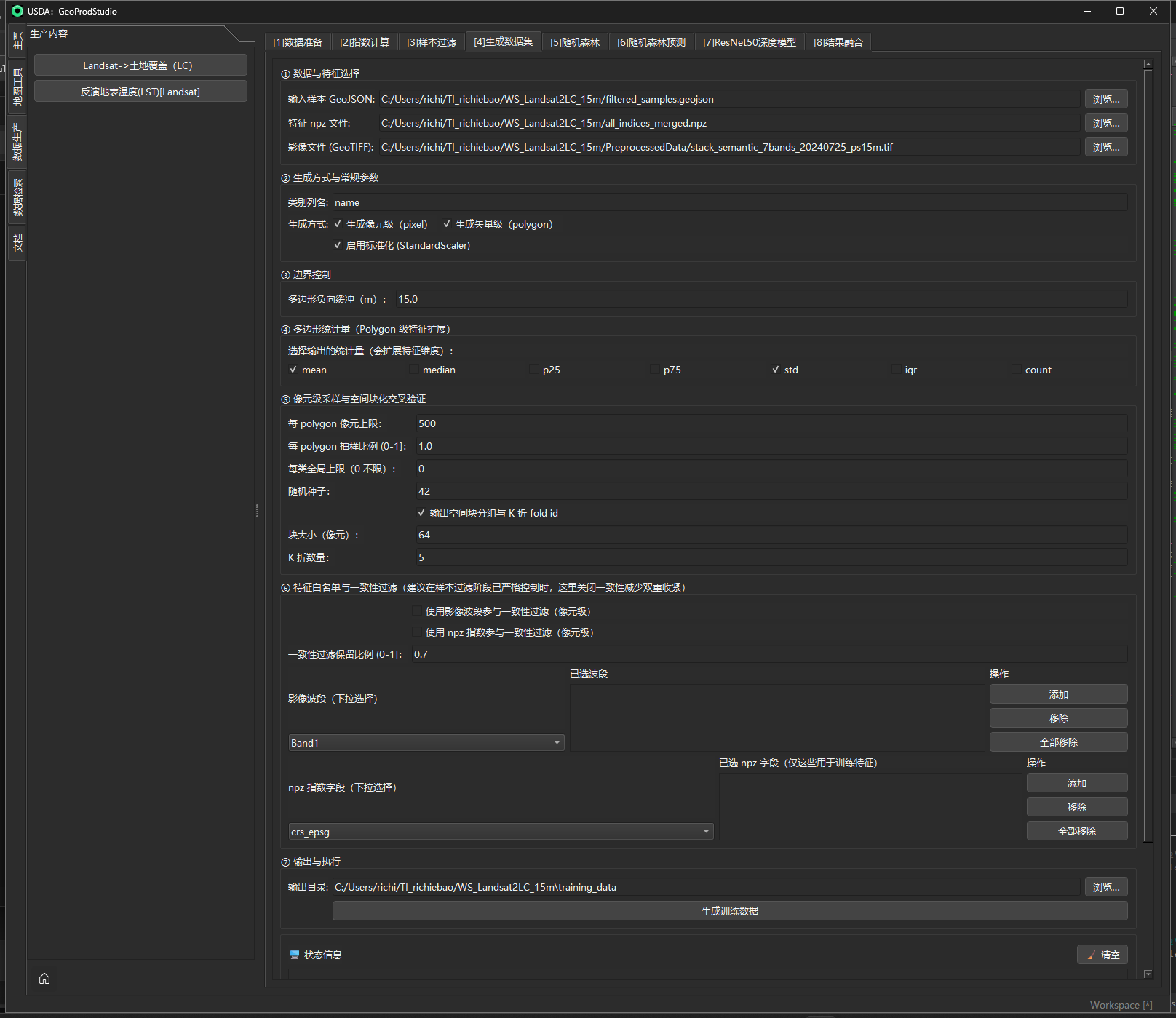Click the 清空 broom button in status panel
Viewport: 1176px width, 1018px height.
pos(1102,955)
